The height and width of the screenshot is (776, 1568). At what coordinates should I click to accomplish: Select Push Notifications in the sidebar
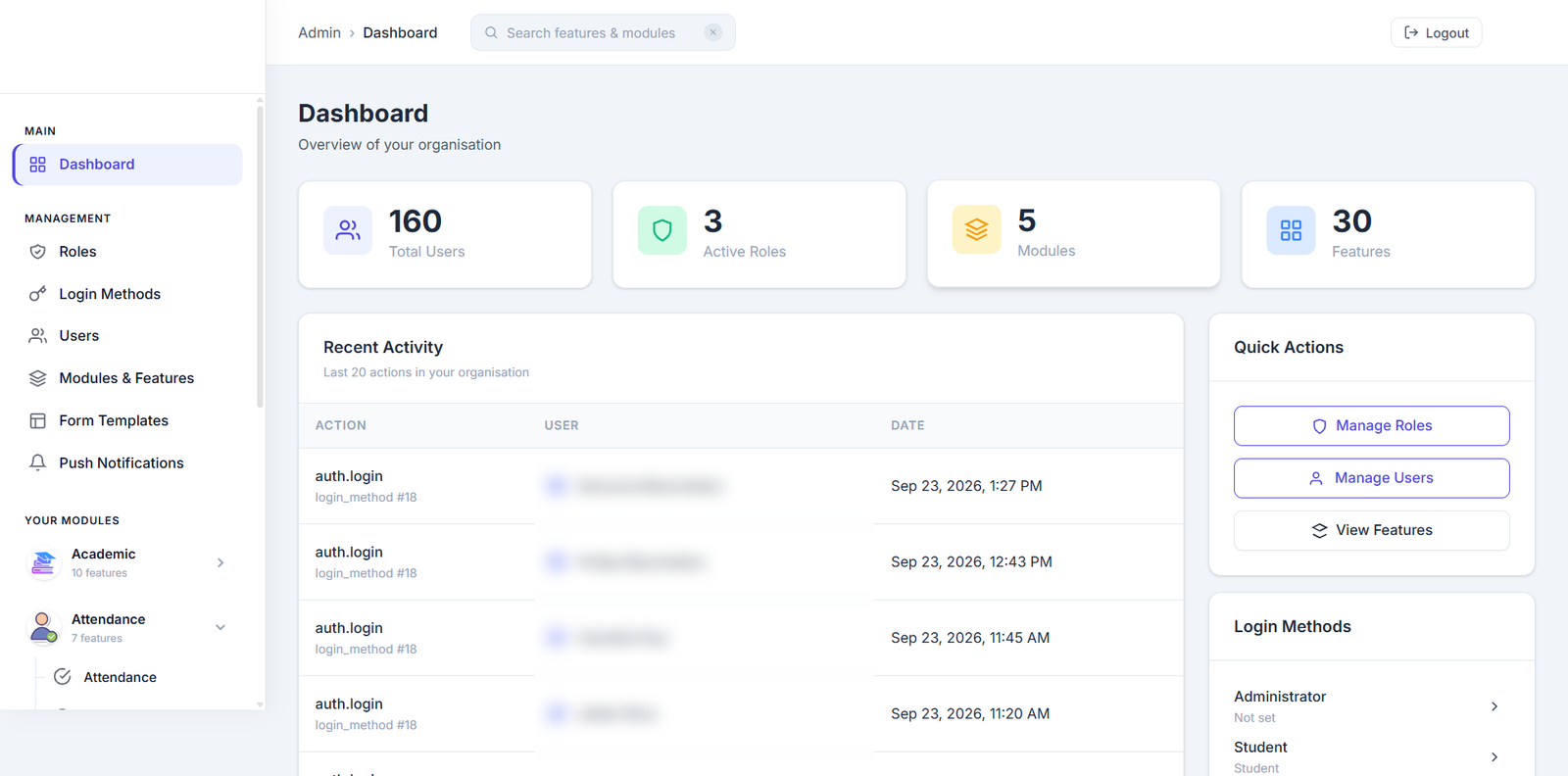pyautogui.click(x=127, y=462)
